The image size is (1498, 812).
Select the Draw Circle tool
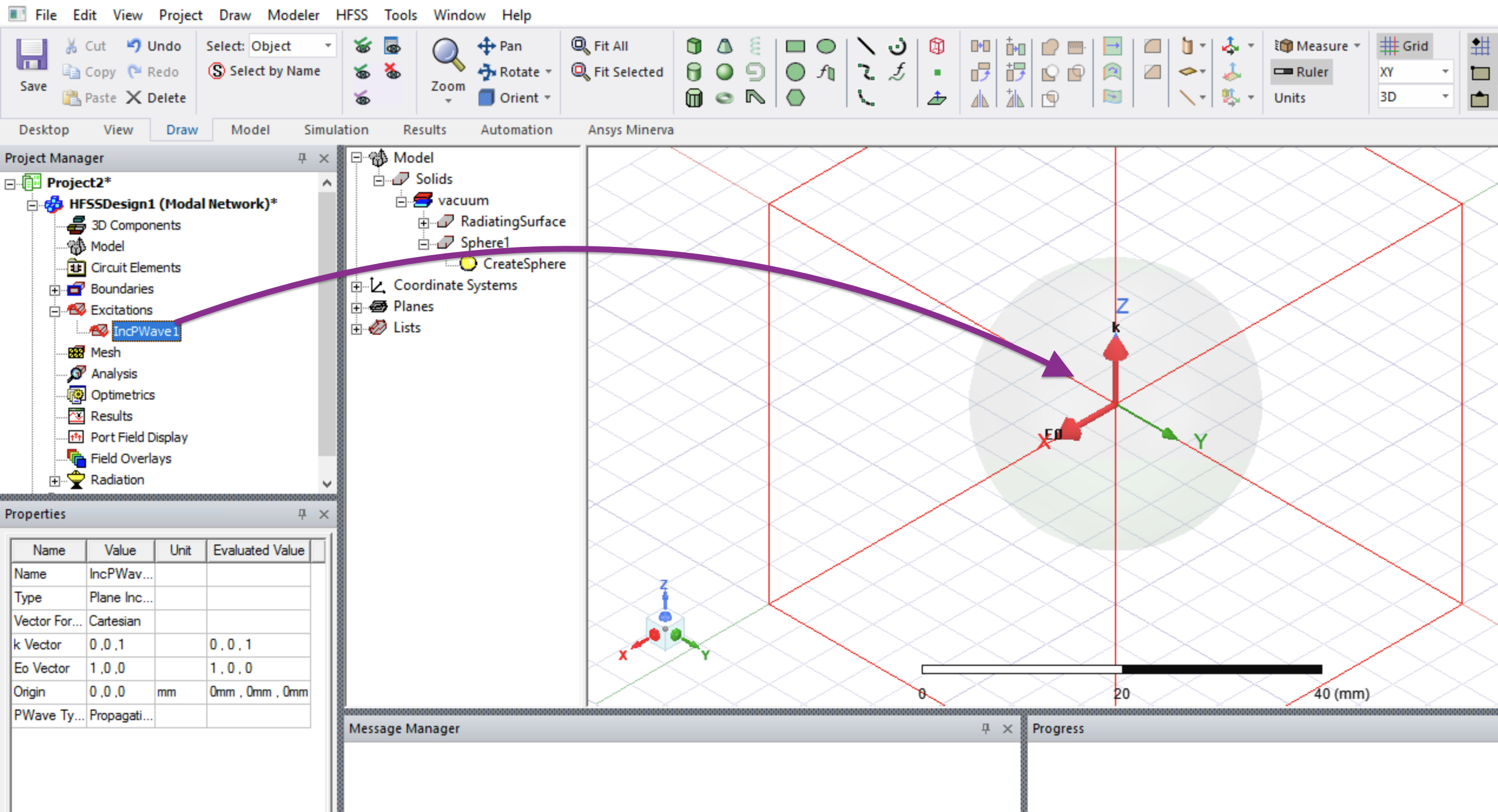(796, 72)
